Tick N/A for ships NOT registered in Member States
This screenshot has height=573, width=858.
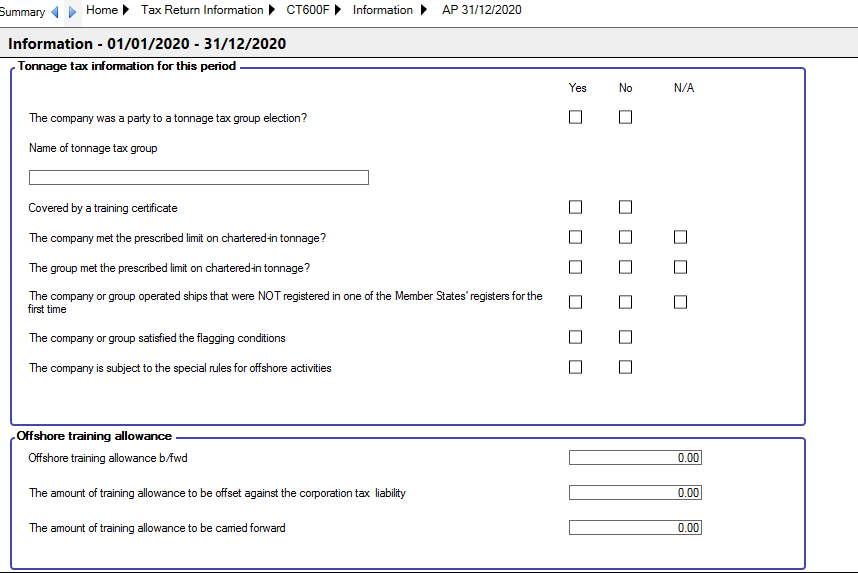[680, 302]
